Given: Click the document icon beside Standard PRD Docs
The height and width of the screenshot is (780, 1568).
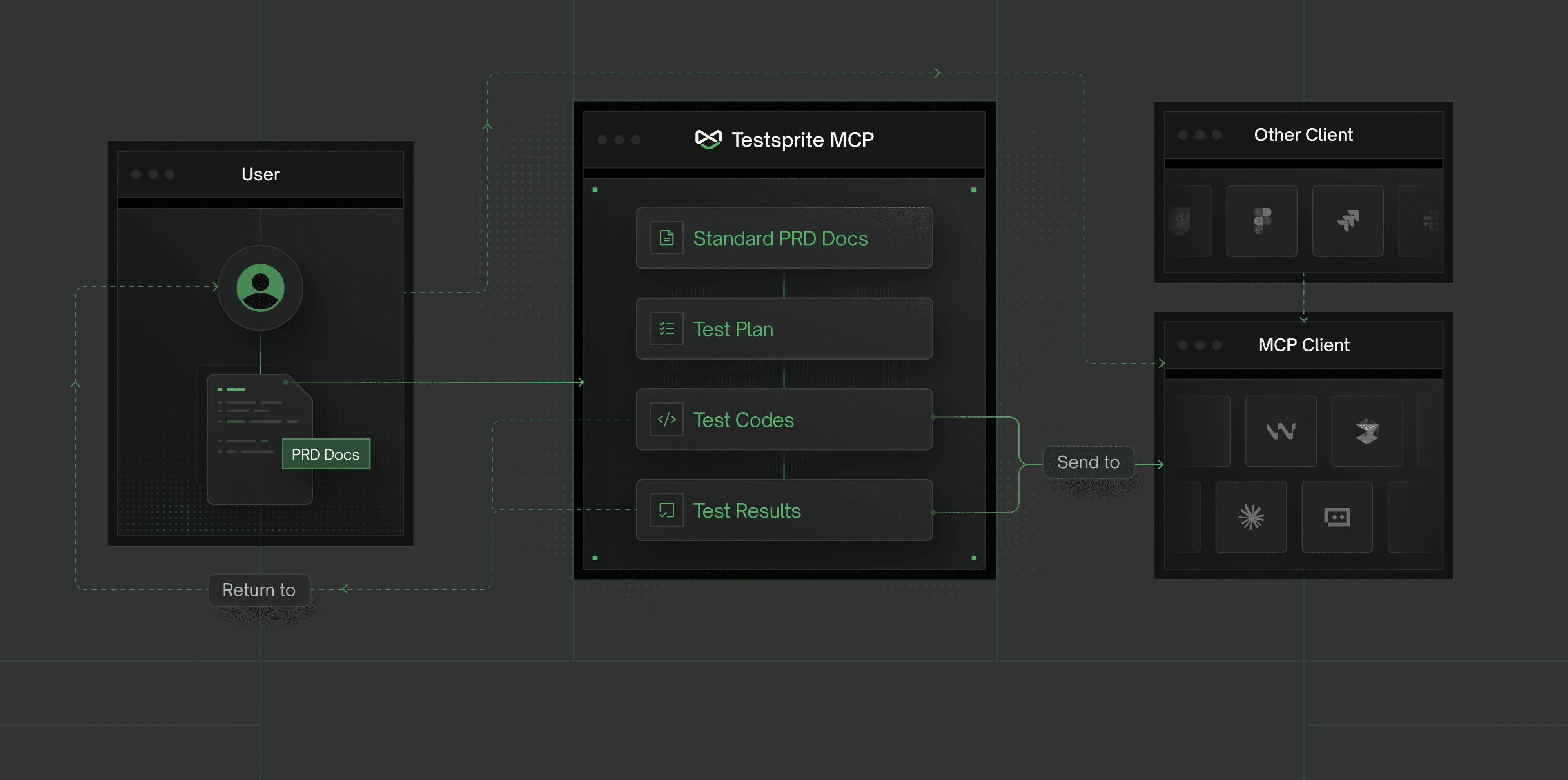Looking at the screenshot, I should point(666,238).
